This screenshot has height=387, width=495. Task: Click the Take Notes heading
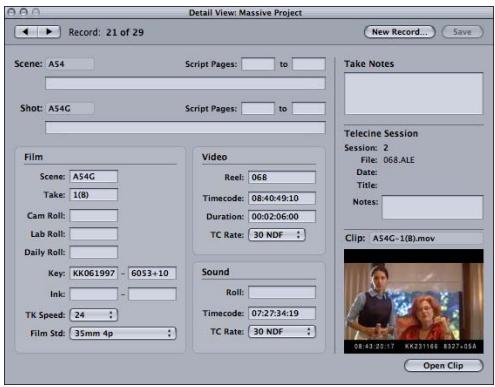coord(369,64)
